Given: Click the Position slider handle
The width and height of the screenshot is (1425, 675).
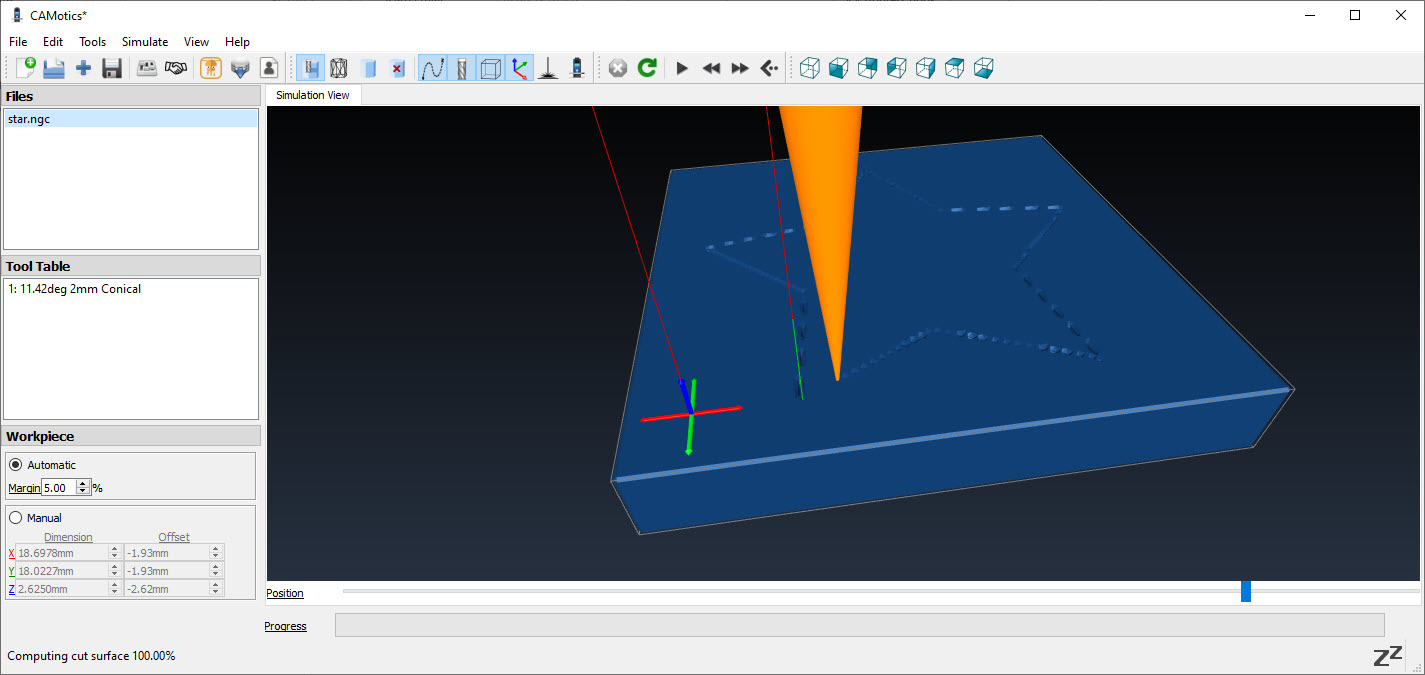Looking at the screenshot, I should [x=1246, y=592].
